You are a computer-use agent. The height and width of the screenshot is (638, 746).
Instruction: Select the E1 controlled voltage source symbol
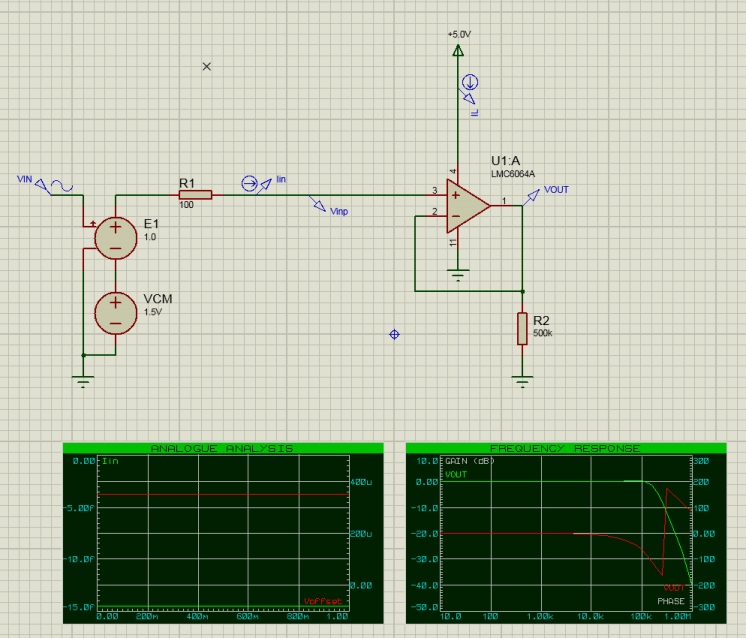click(x=116, y=238)
